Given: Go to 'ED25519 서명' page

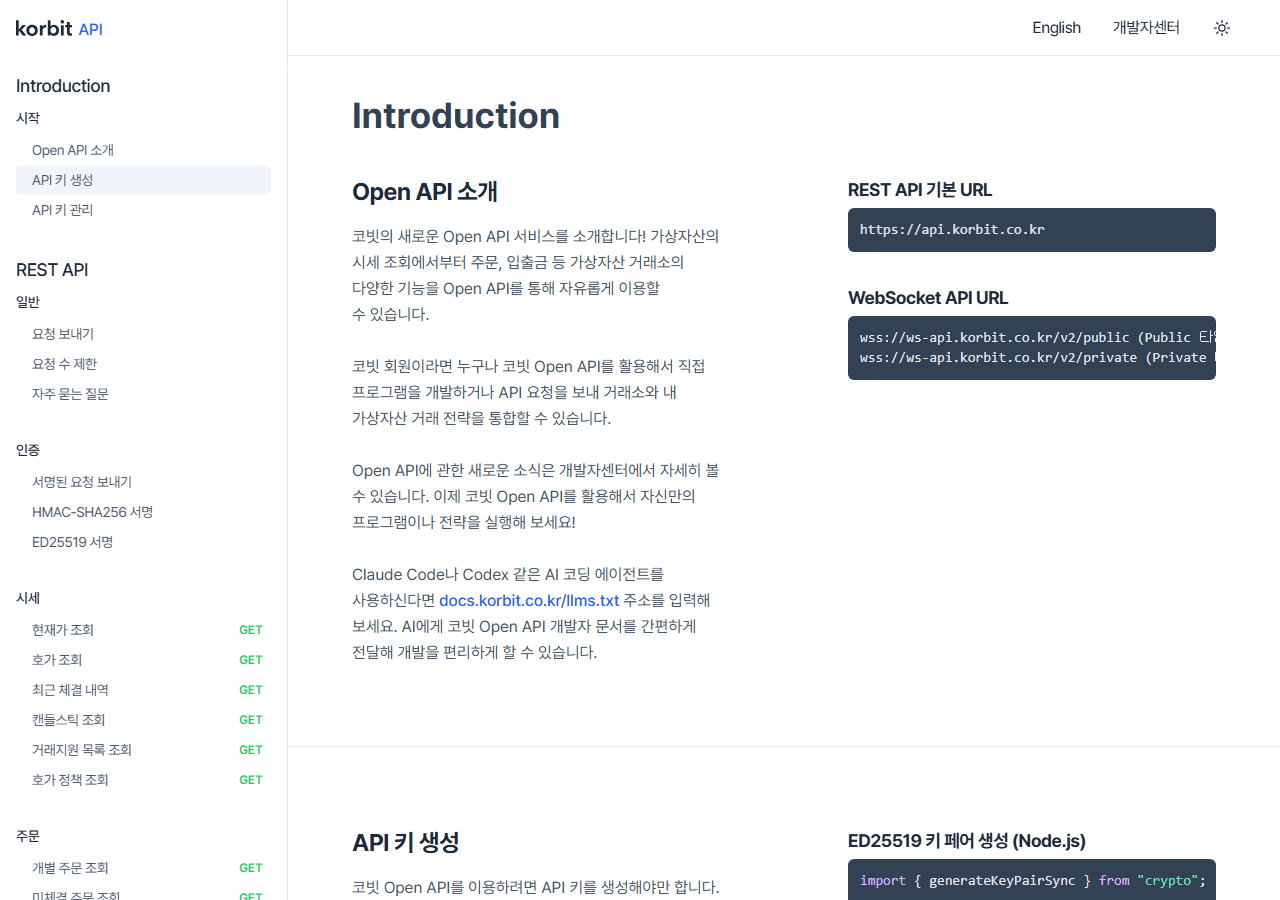Looking at the screenshot, I should click(143, 542).
